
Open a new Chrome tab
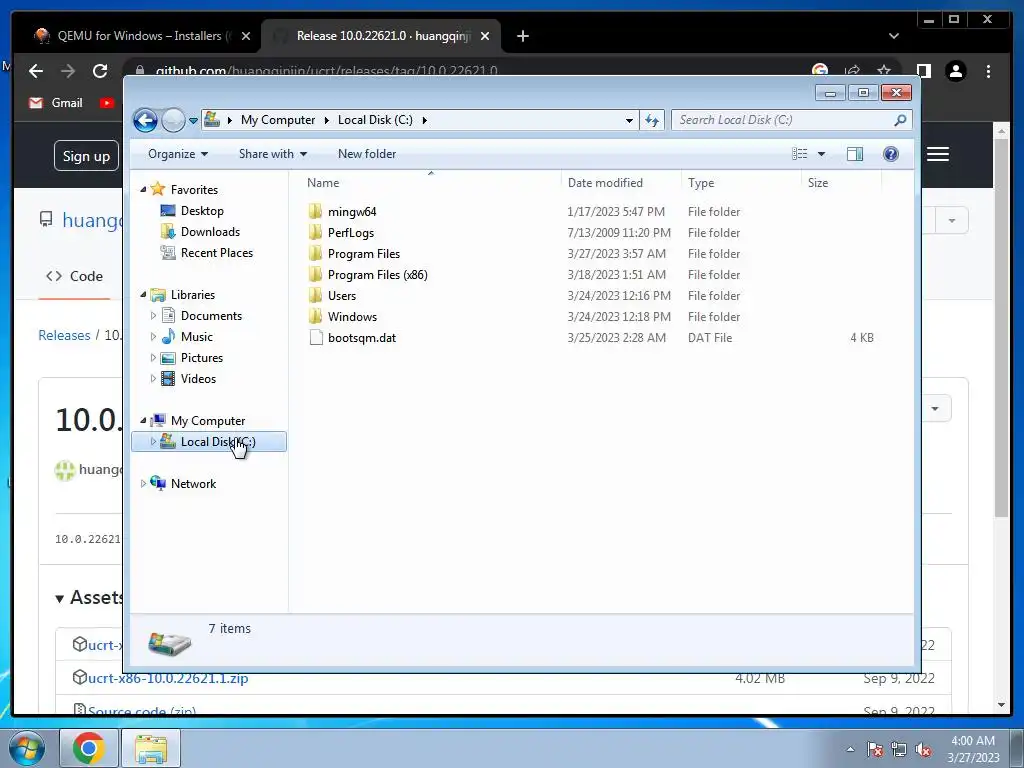point(522,36)
